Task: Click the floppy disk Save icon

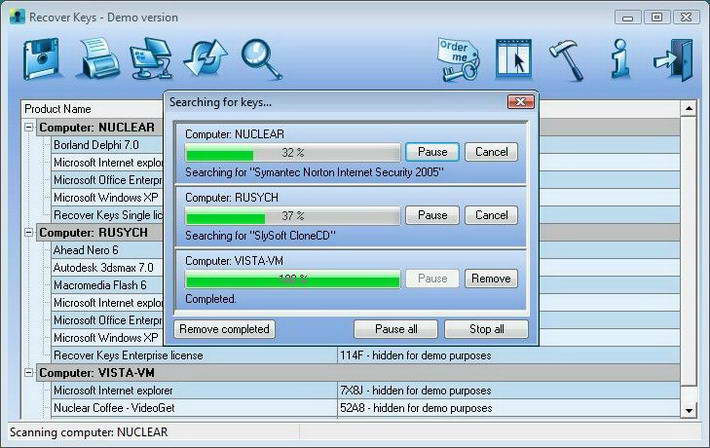Action: (x=41, y=59)
